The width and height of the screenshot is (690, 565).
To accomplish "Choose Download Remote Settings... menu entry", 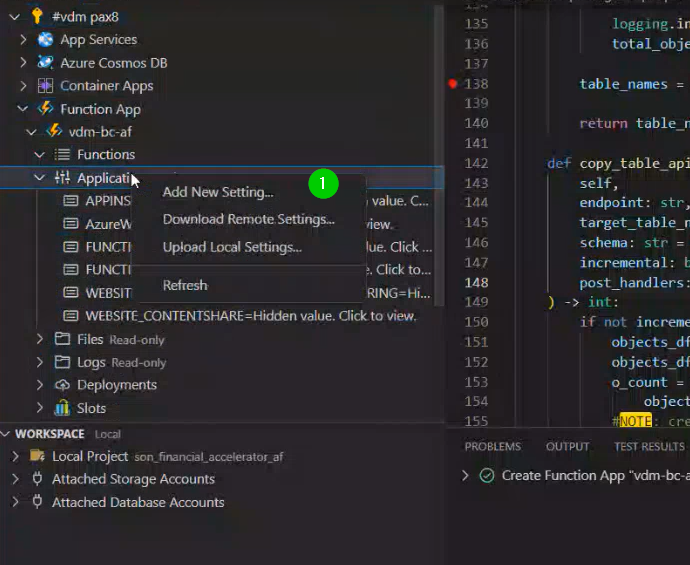I will (249, 219).
